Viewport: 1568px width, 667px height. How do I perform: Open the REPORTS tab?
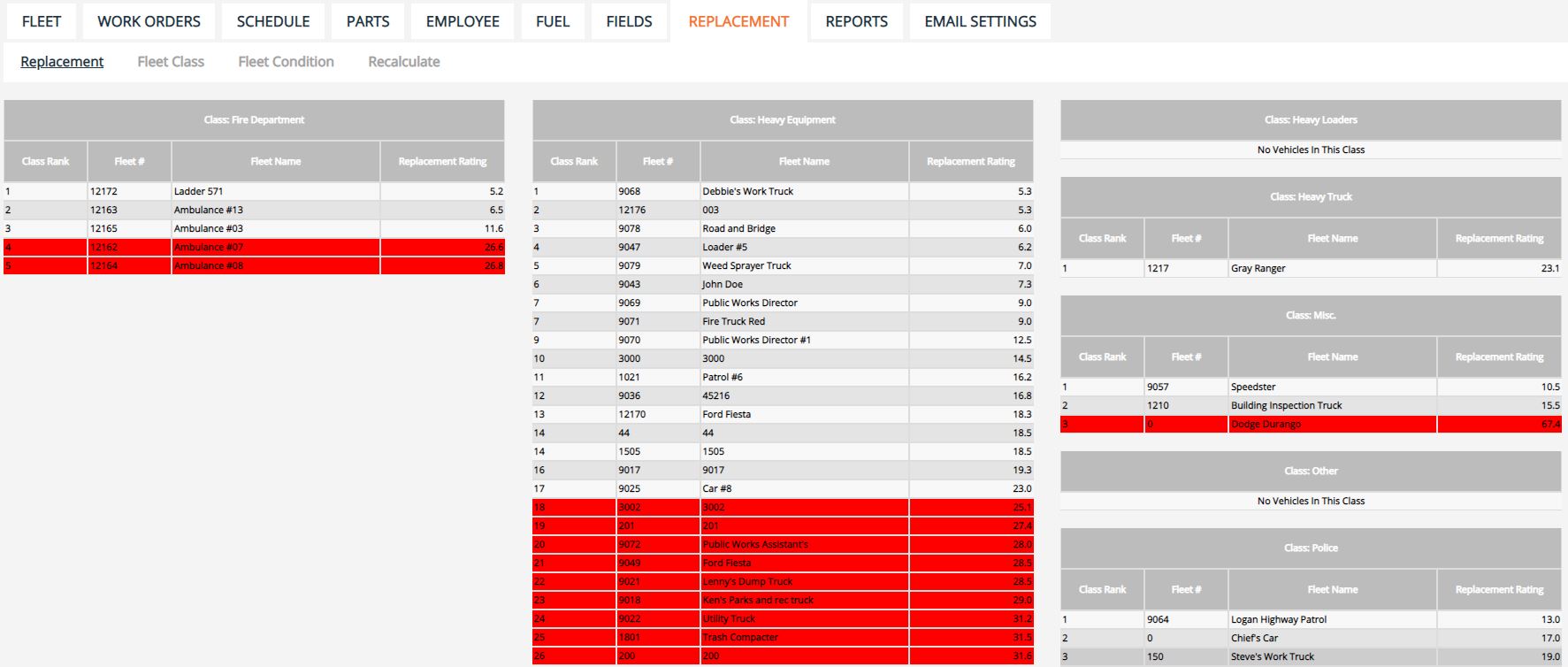coord(856,21)
